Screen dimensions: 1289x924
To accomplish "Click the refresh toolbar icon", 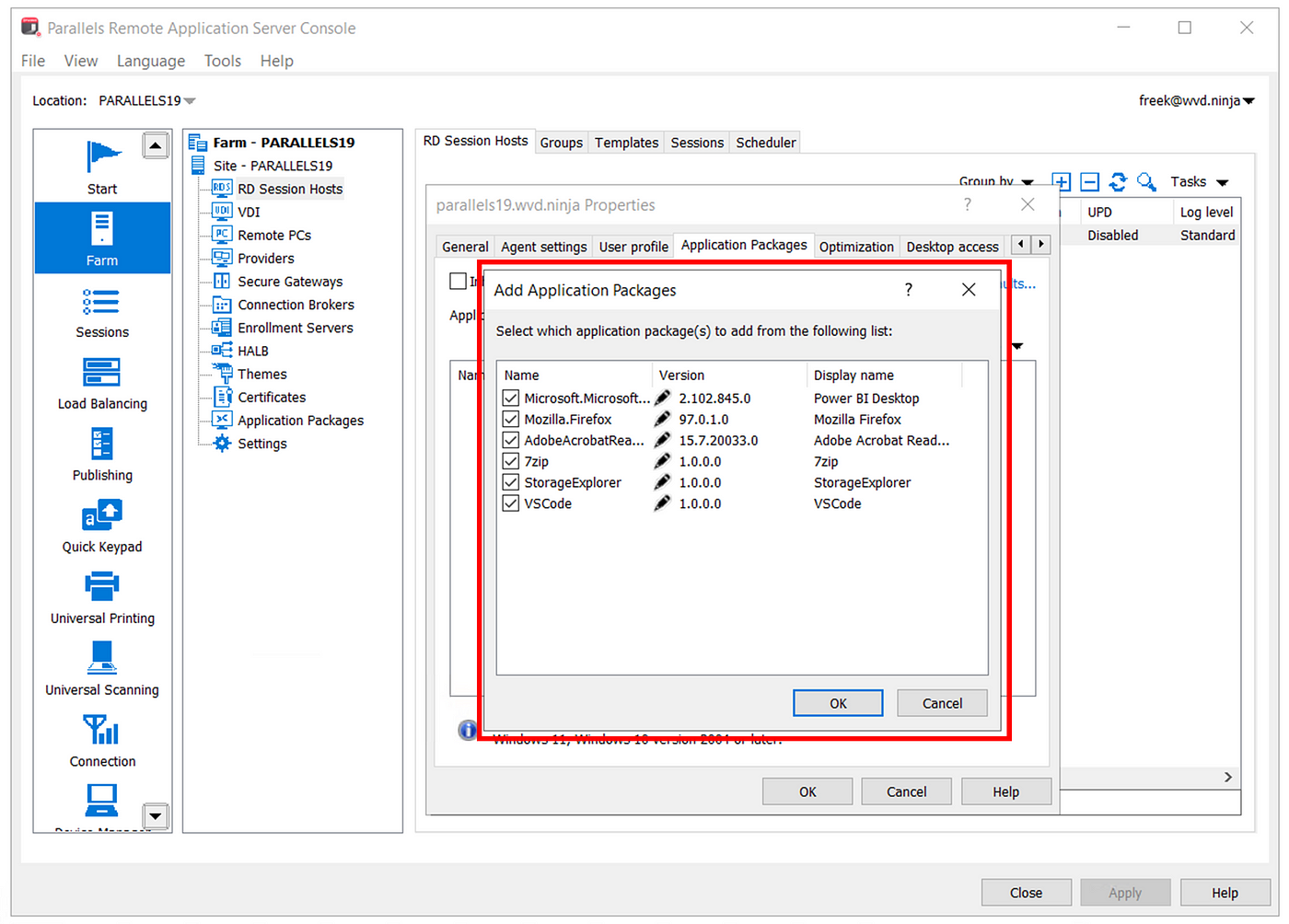I will (1118, 182).
